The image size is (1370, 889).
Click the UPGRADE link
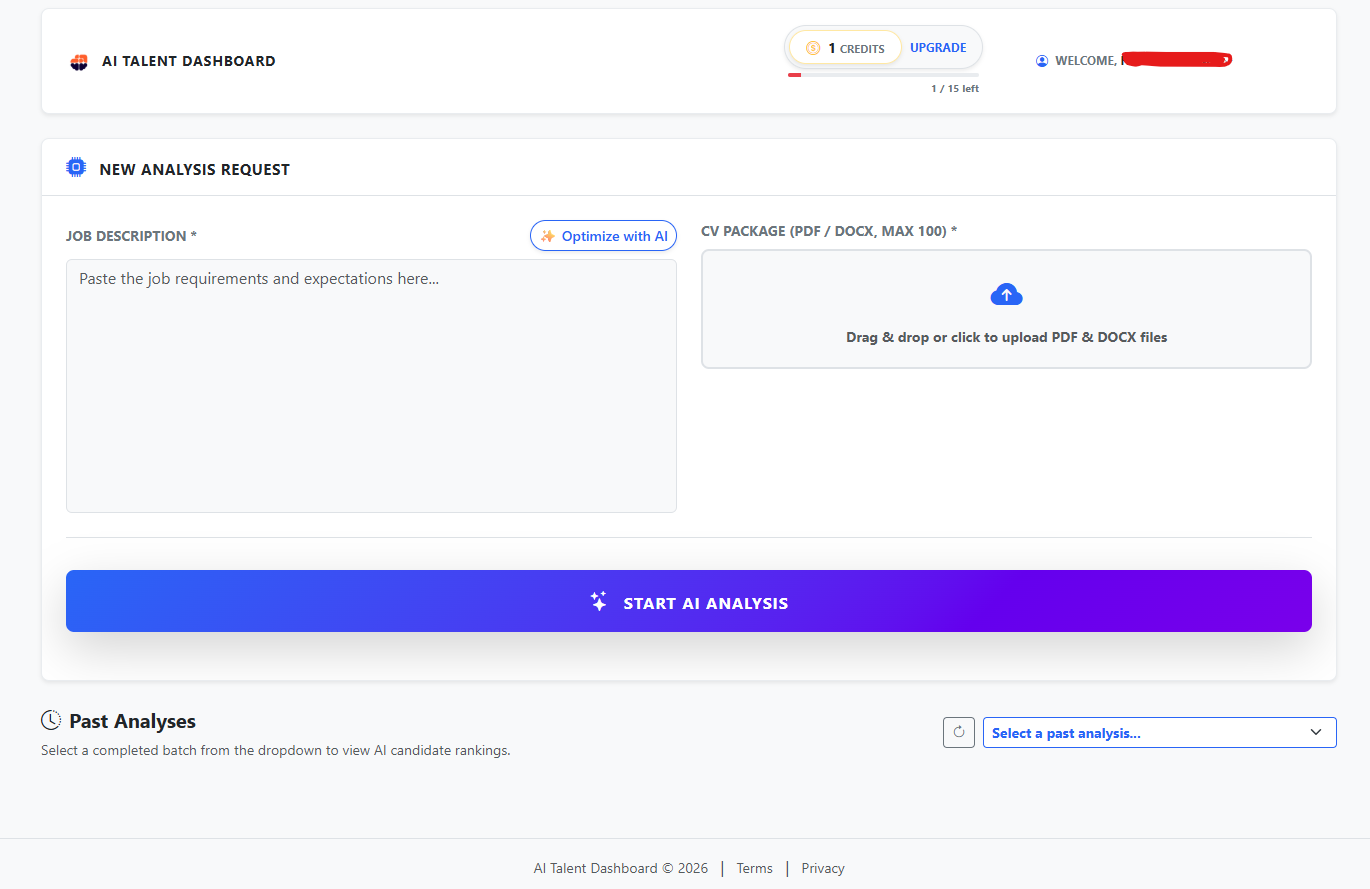click(x=937, y=47)
